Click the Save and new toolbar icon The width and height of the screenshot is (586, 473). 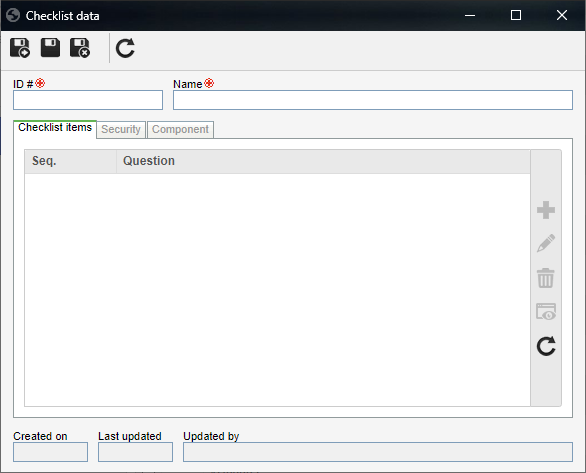(20, 48)
